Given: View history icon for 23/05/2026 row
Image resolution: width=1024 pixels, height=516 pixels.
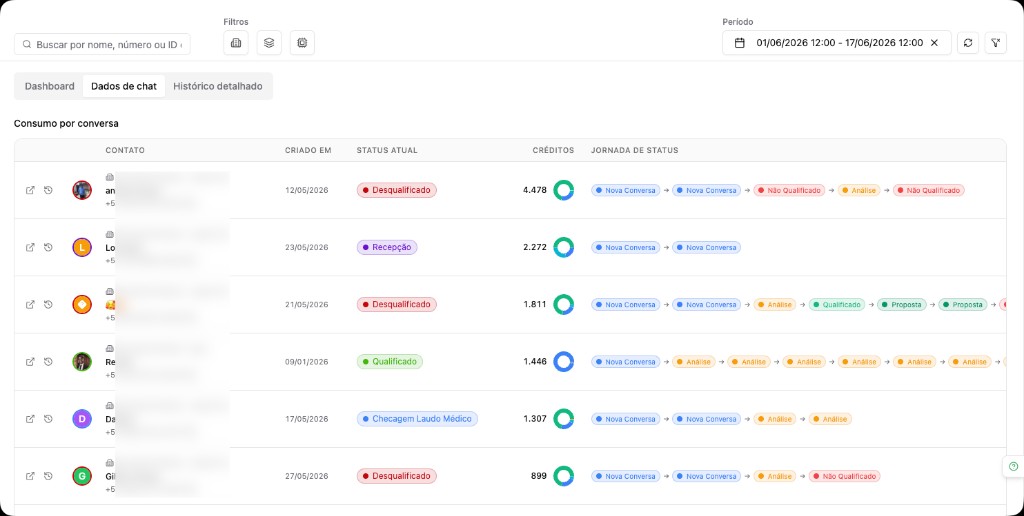Looking at the screenshot, I should point(48,248).
